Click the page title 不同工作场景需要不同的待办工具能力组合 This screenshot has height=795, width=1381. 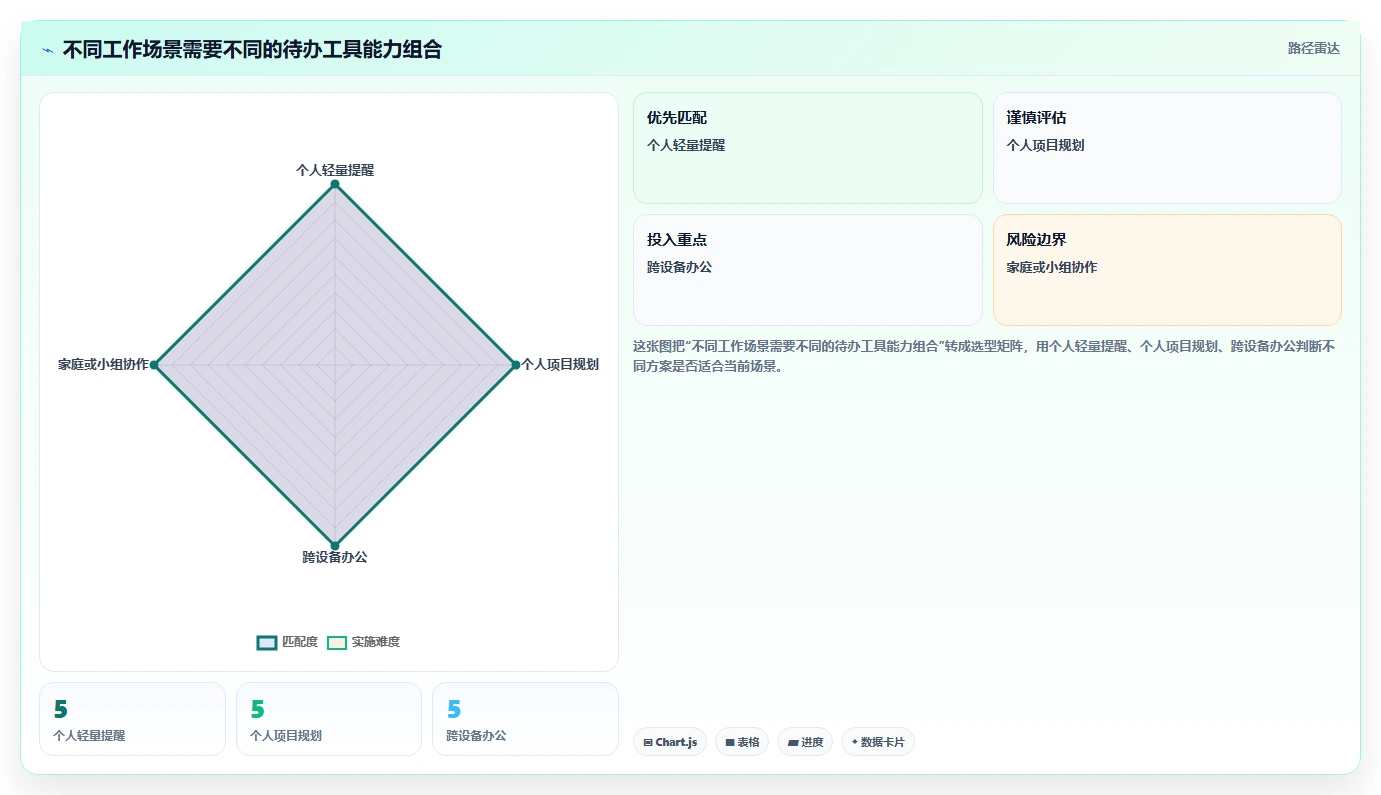[252, 49]
